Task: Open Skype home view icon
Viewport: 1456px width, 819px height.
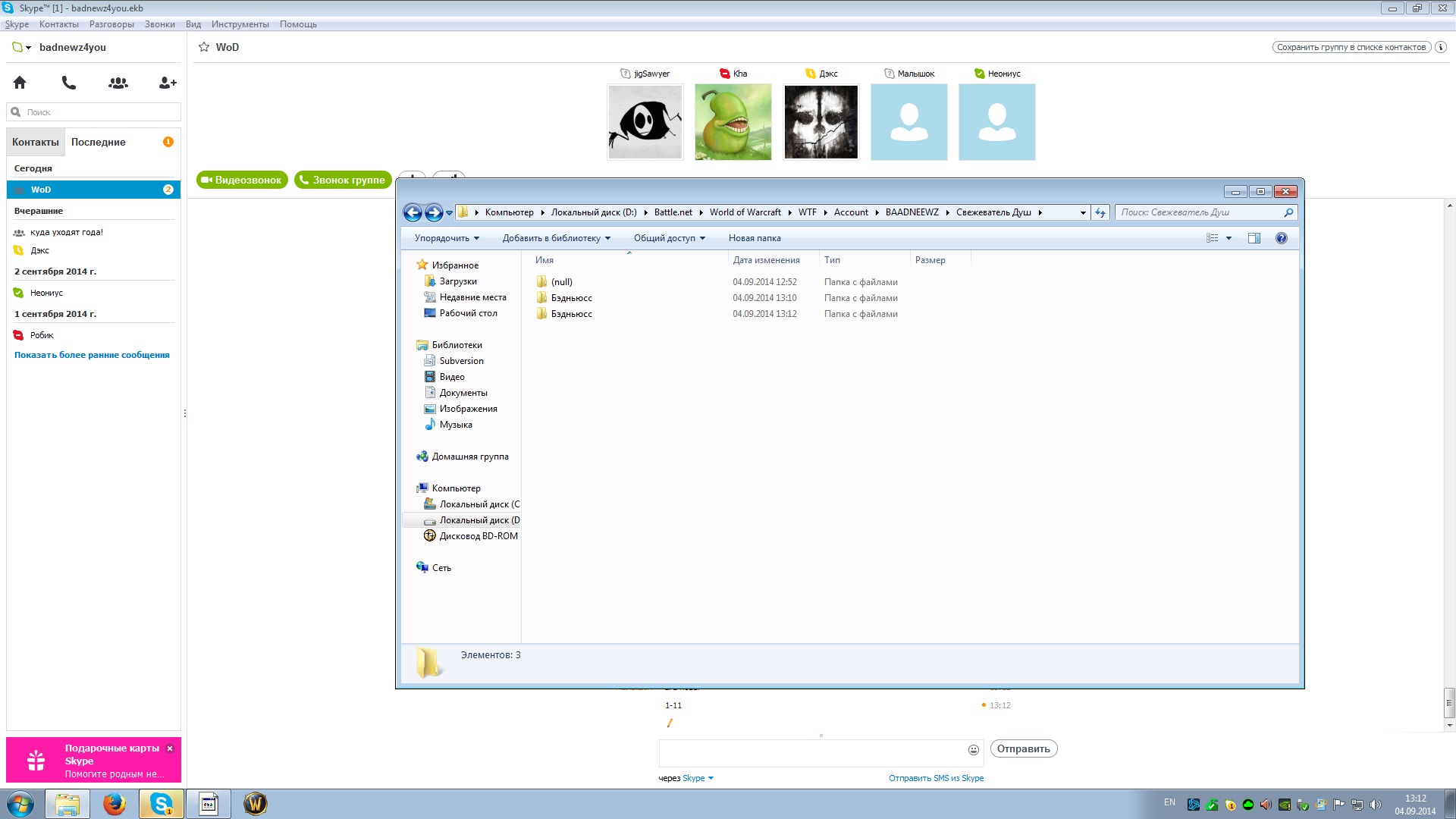Action: pos(20,83)
